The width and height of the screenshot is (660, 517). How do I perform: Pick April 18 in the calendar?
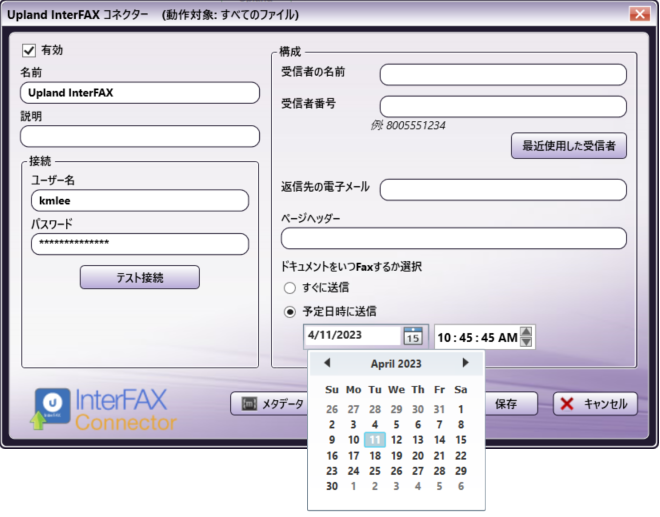[x=375, y=456]
